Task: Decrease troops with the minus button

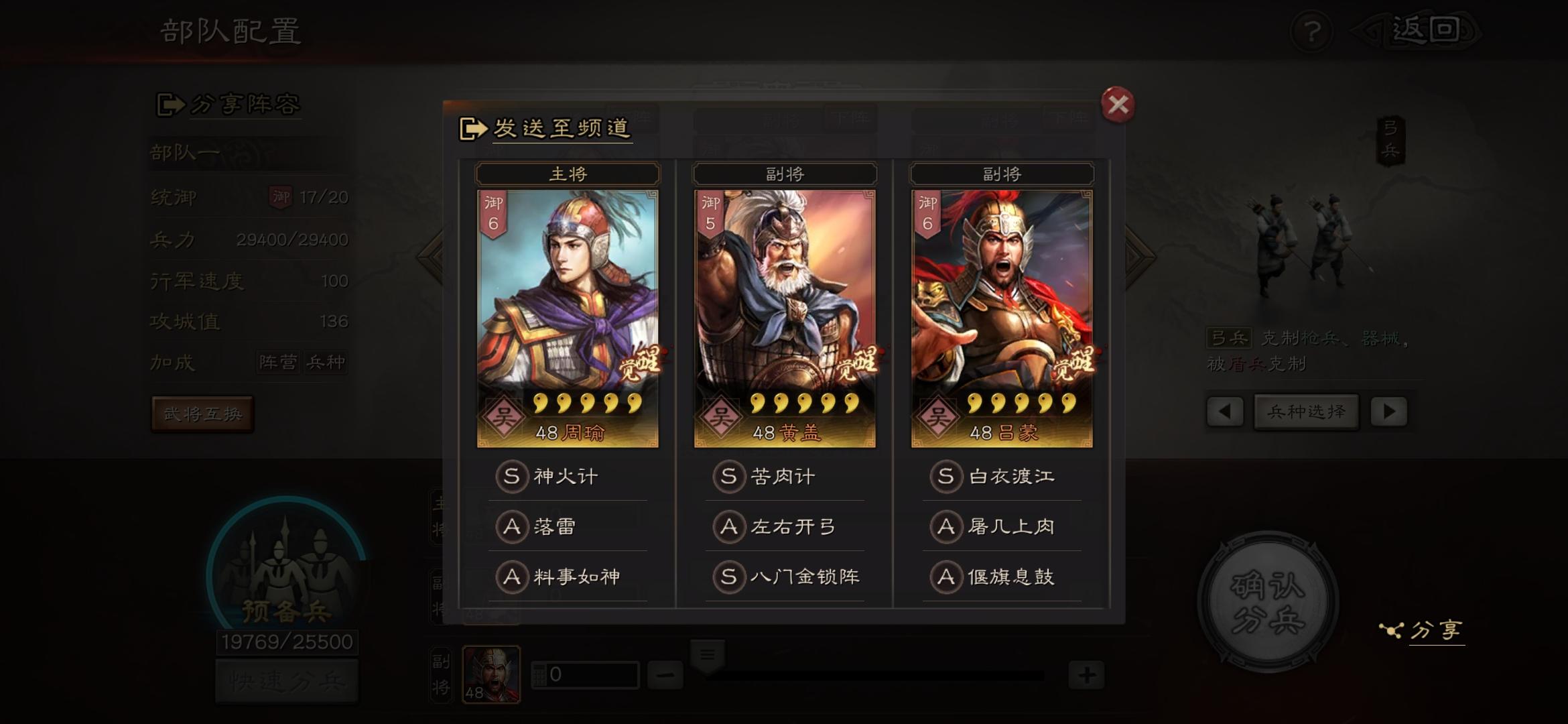Action: (665, 675)
